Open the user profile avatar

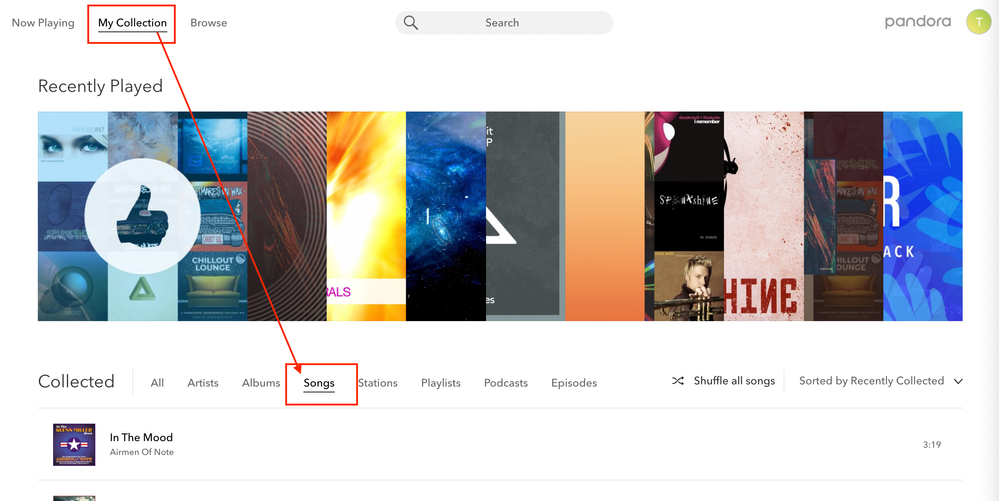pos(977,23)
